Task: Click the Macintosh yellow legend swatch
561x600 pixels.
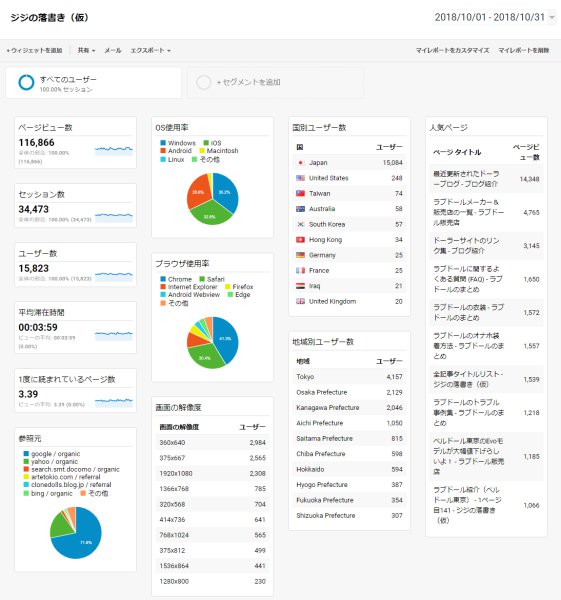Action: [202, 151]
